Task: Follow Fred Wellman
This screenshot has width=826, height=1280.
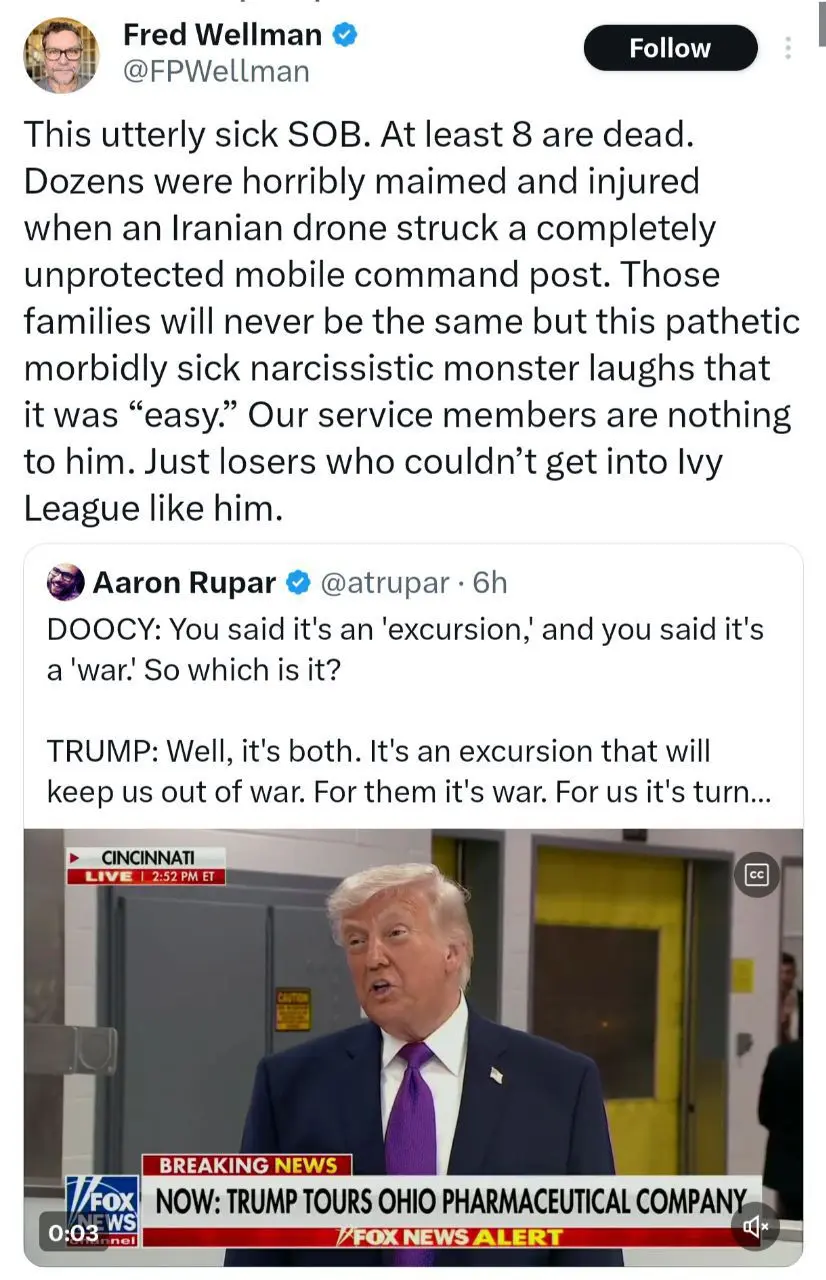Action: tap(670, 48)
